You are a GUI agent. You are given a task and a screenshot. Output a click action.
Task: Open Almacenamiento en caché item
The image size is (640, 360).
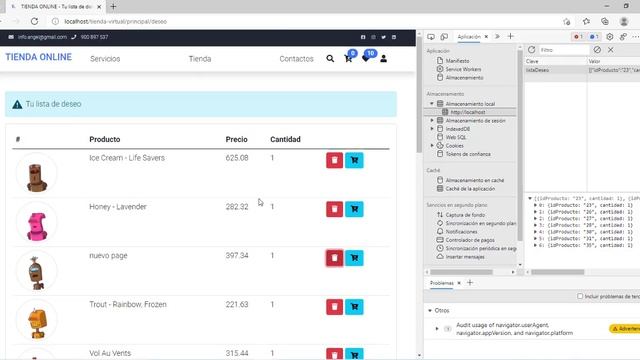point(475,180)
